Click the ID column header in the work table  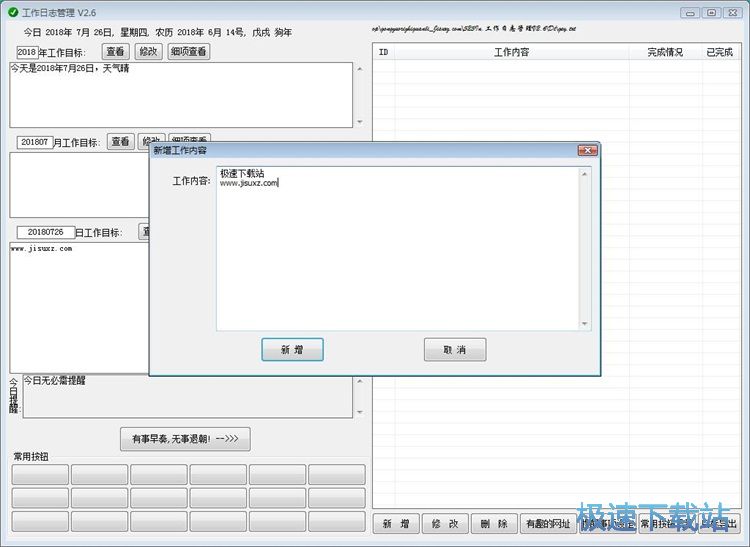[384, 52]
